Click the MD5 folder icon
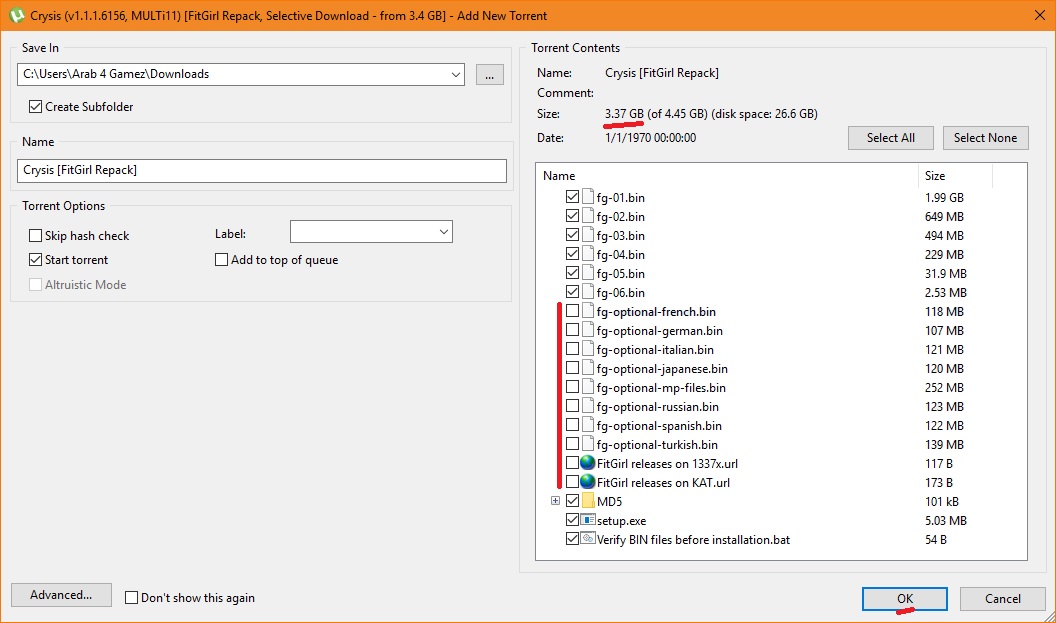Screen dimensions: 1056x623 [x=587, y=501]
